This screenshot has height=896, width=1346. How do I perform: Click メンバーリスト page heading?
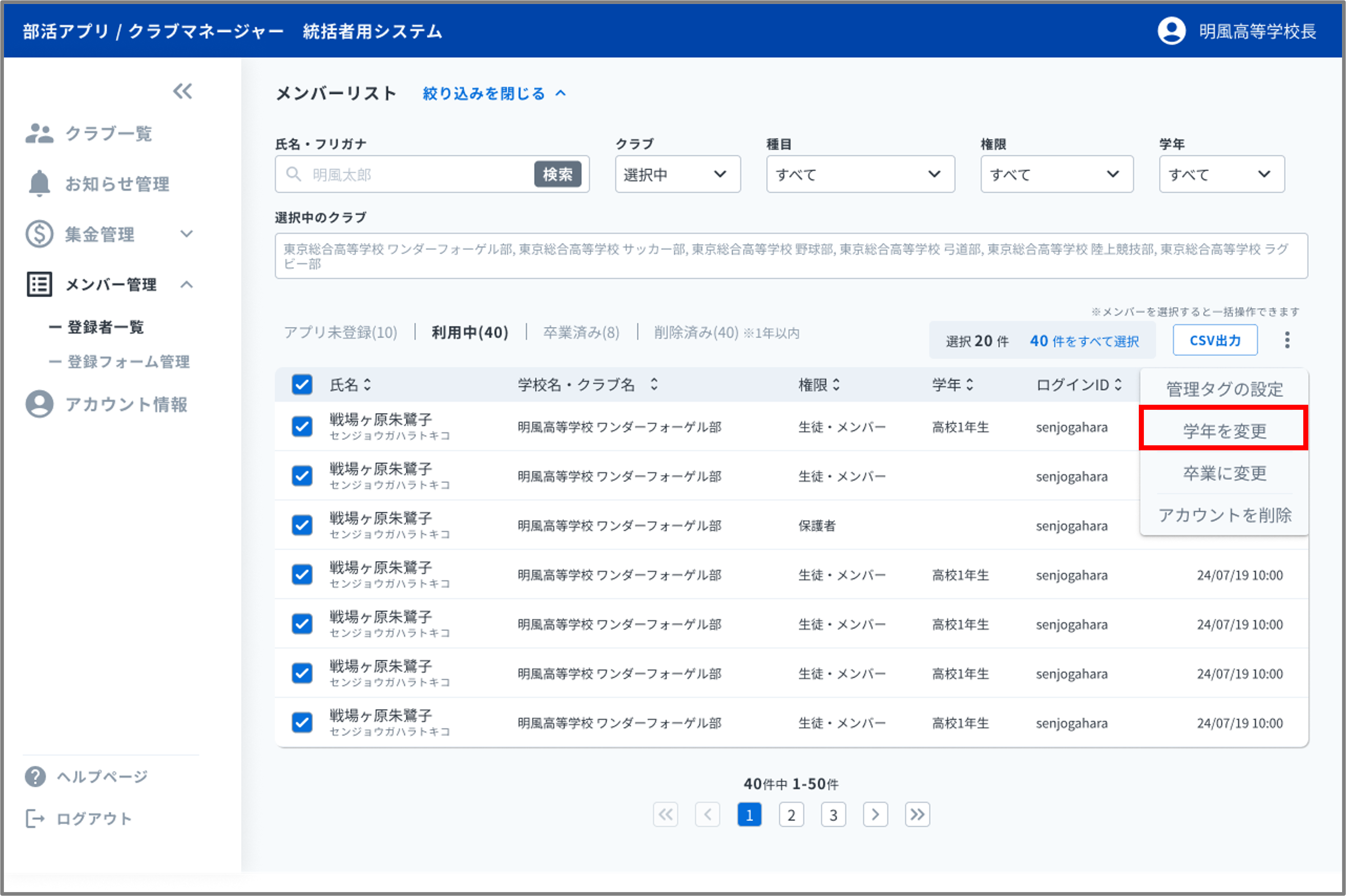pyautogui.click(x=336, y=93)
